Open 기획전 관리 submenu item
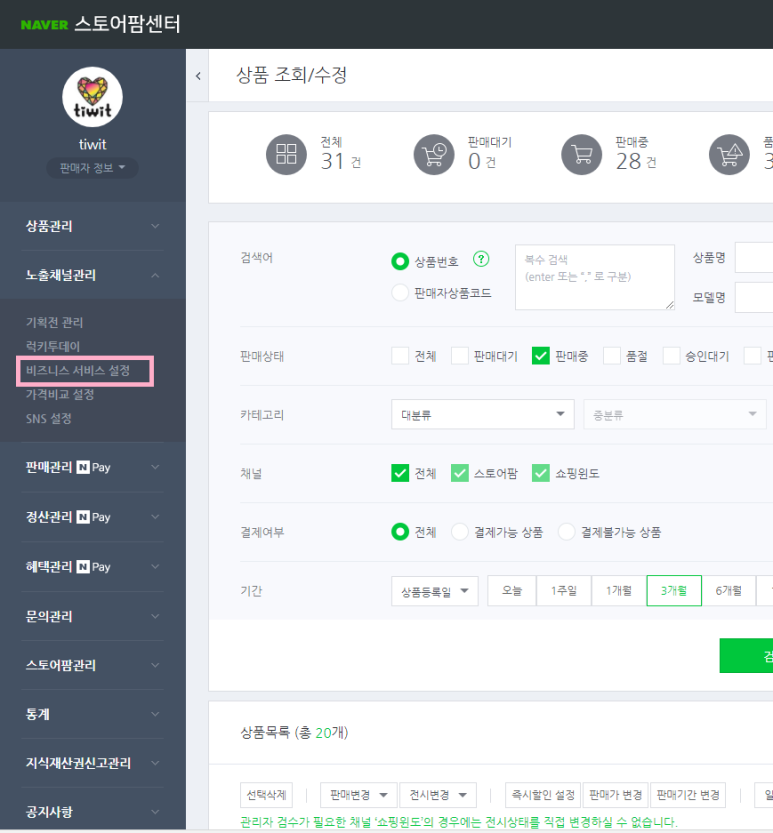 [x=54, y=322]
